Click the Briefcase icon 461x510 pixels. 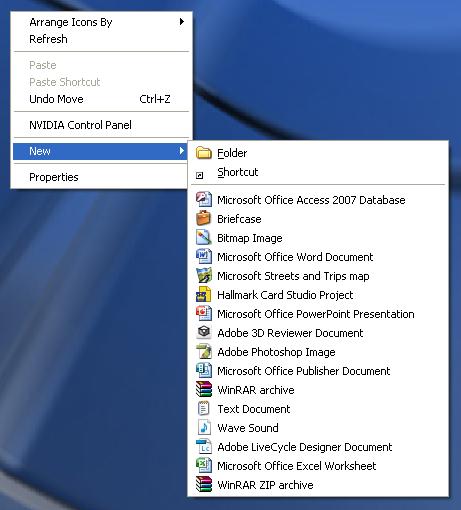[x=204, y=218]
